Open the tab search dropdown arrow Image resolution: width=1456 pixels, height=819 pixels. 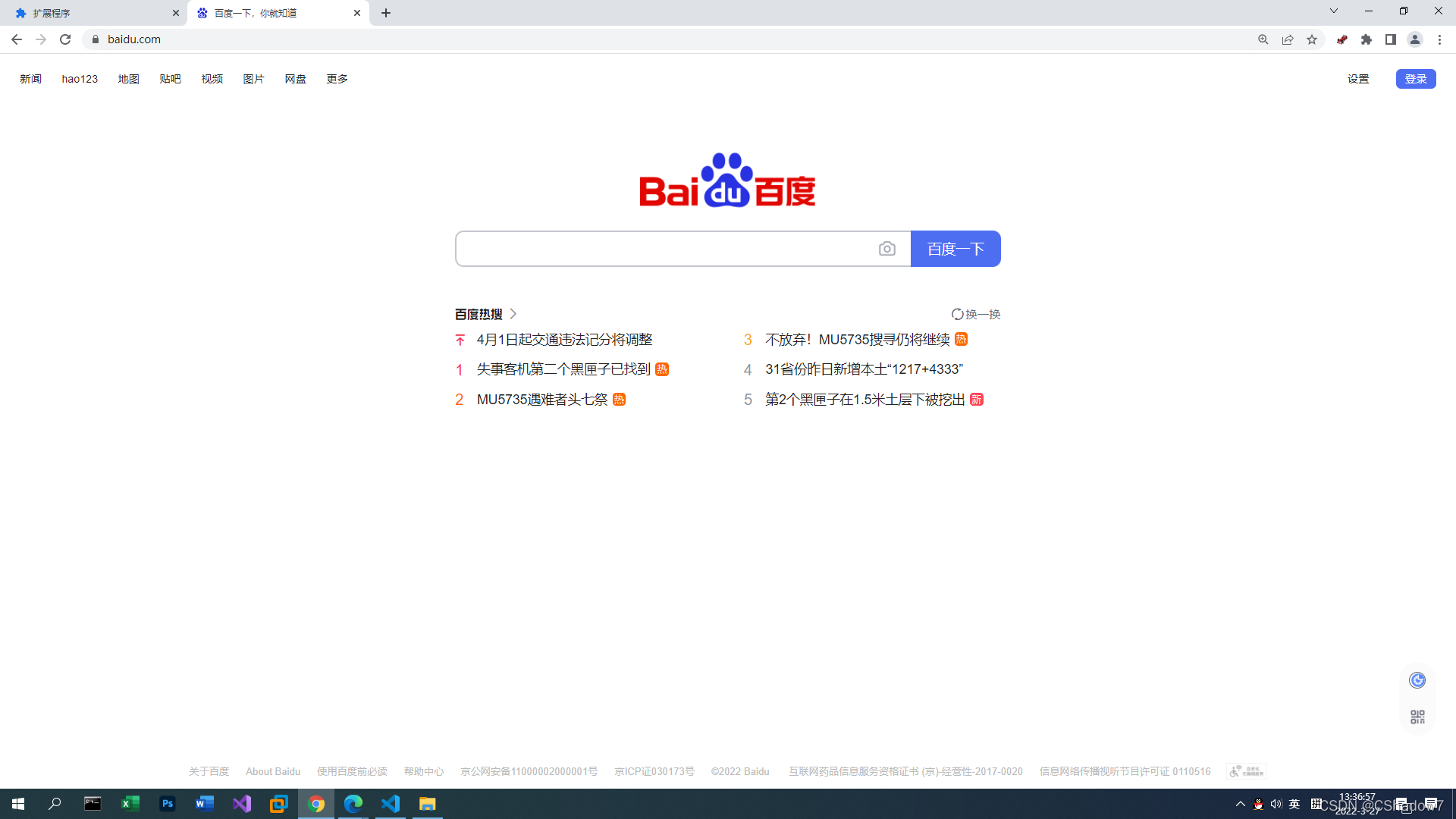1334,11
